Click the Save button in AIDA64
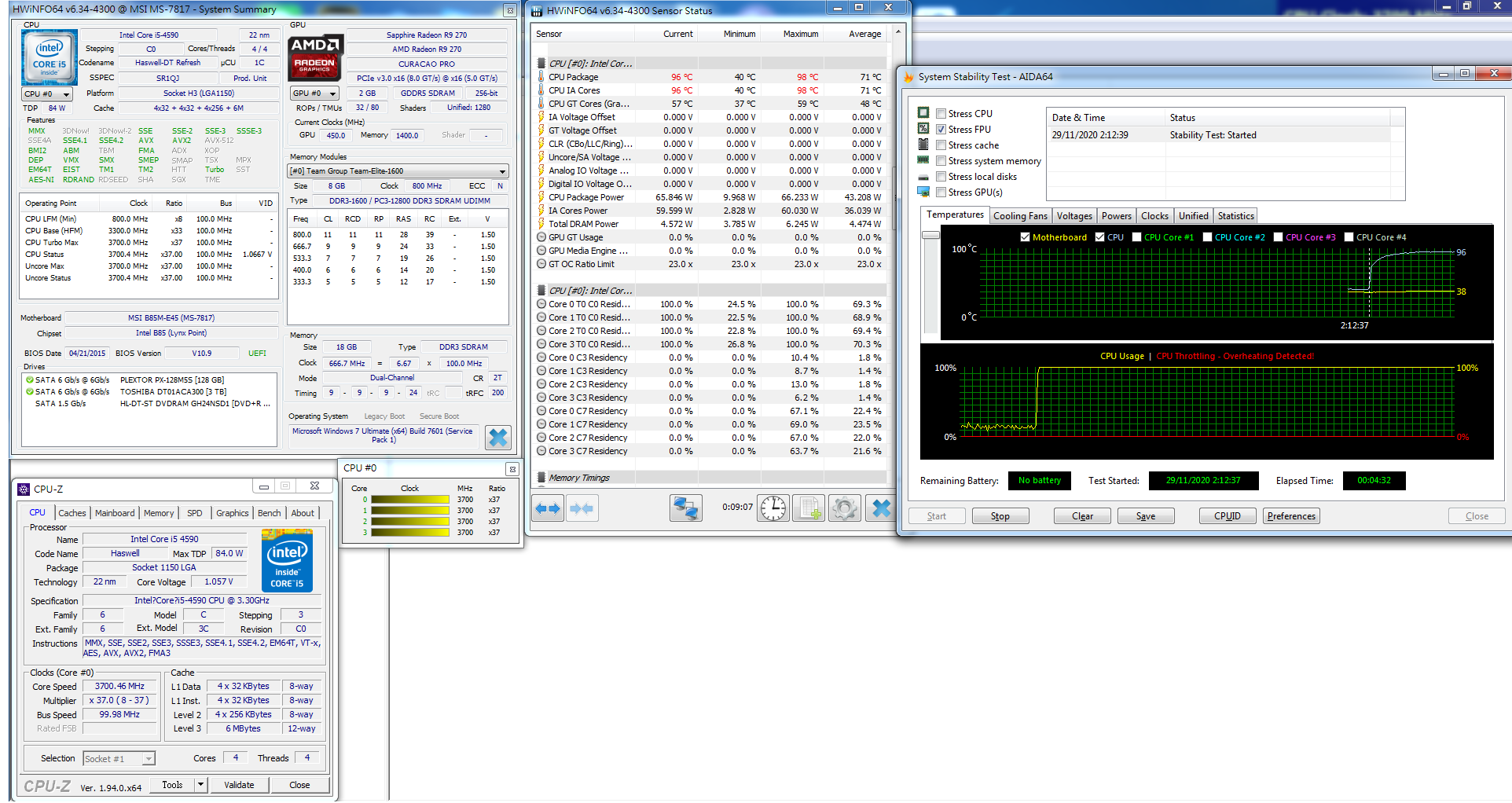 pyautogui.click(x=1146, y=516)
